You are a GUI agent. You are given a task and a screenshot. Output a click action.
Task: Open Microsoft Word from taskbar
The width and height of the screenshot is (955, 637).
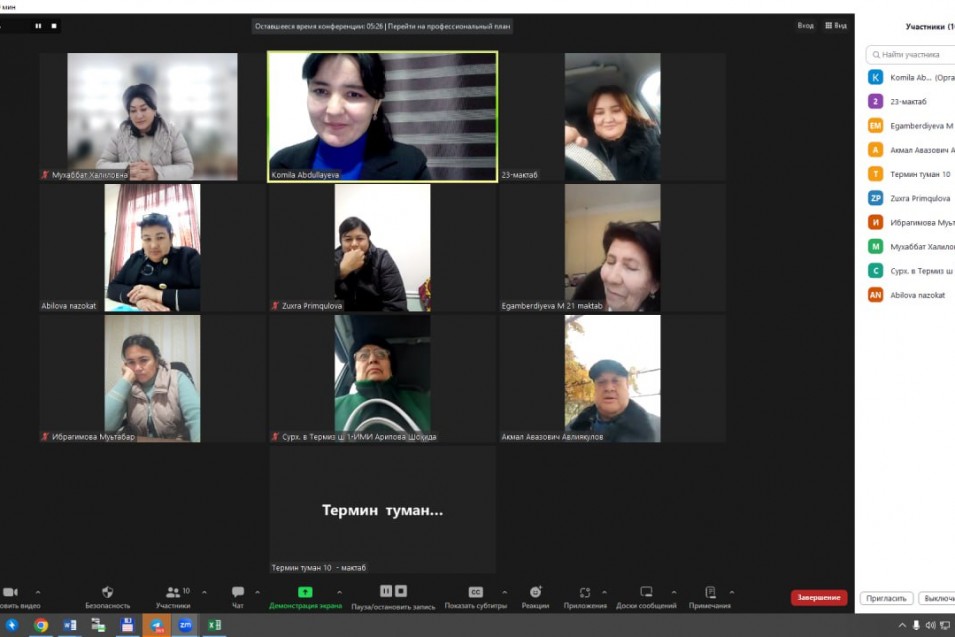pyautogui.click(x=69, y=625)
